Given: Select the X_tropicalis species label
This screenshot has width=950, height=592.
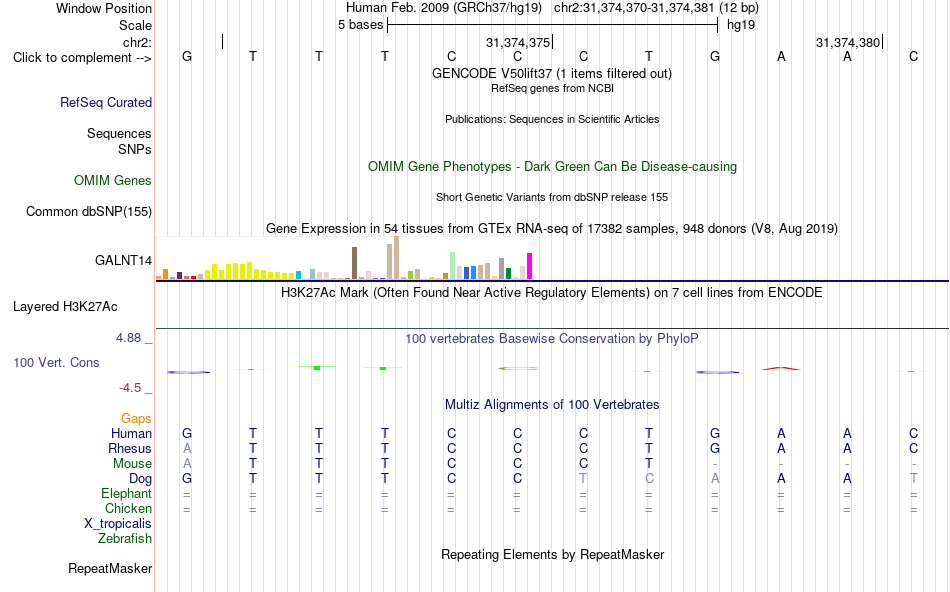Looking at the screenshot, I should coord(118,524).
